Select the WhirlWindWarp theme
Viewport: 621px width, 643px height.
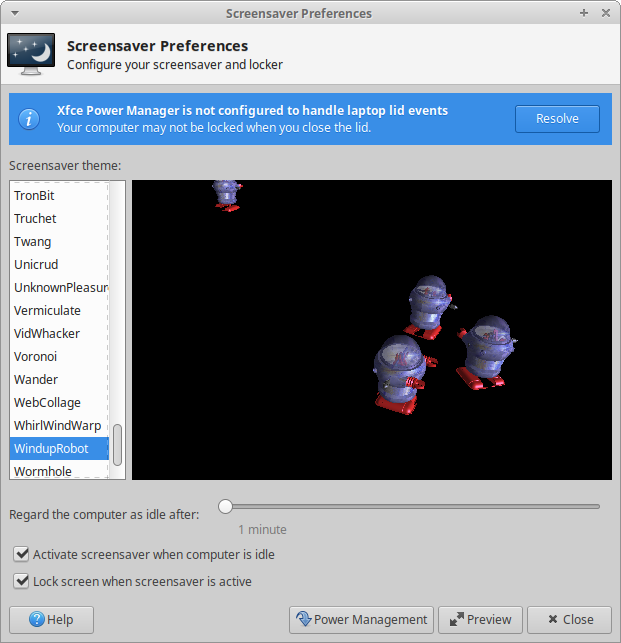(x=59, y=425)
